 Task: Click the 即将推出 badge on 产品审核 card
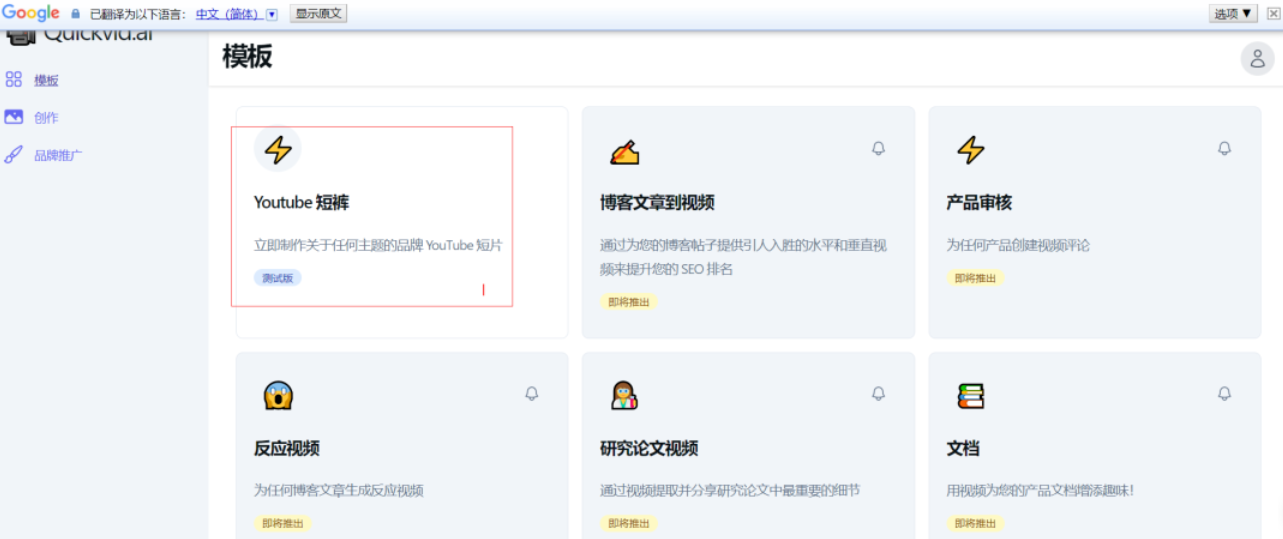click(x=975, y=278)
